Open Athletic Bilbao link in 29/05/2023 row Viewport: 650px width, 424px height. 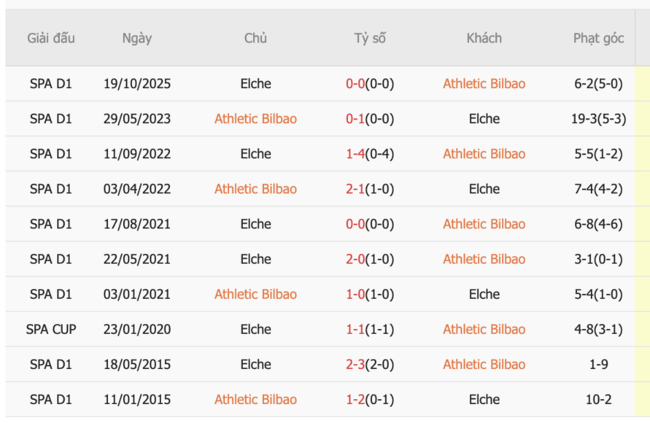[255, 119]
